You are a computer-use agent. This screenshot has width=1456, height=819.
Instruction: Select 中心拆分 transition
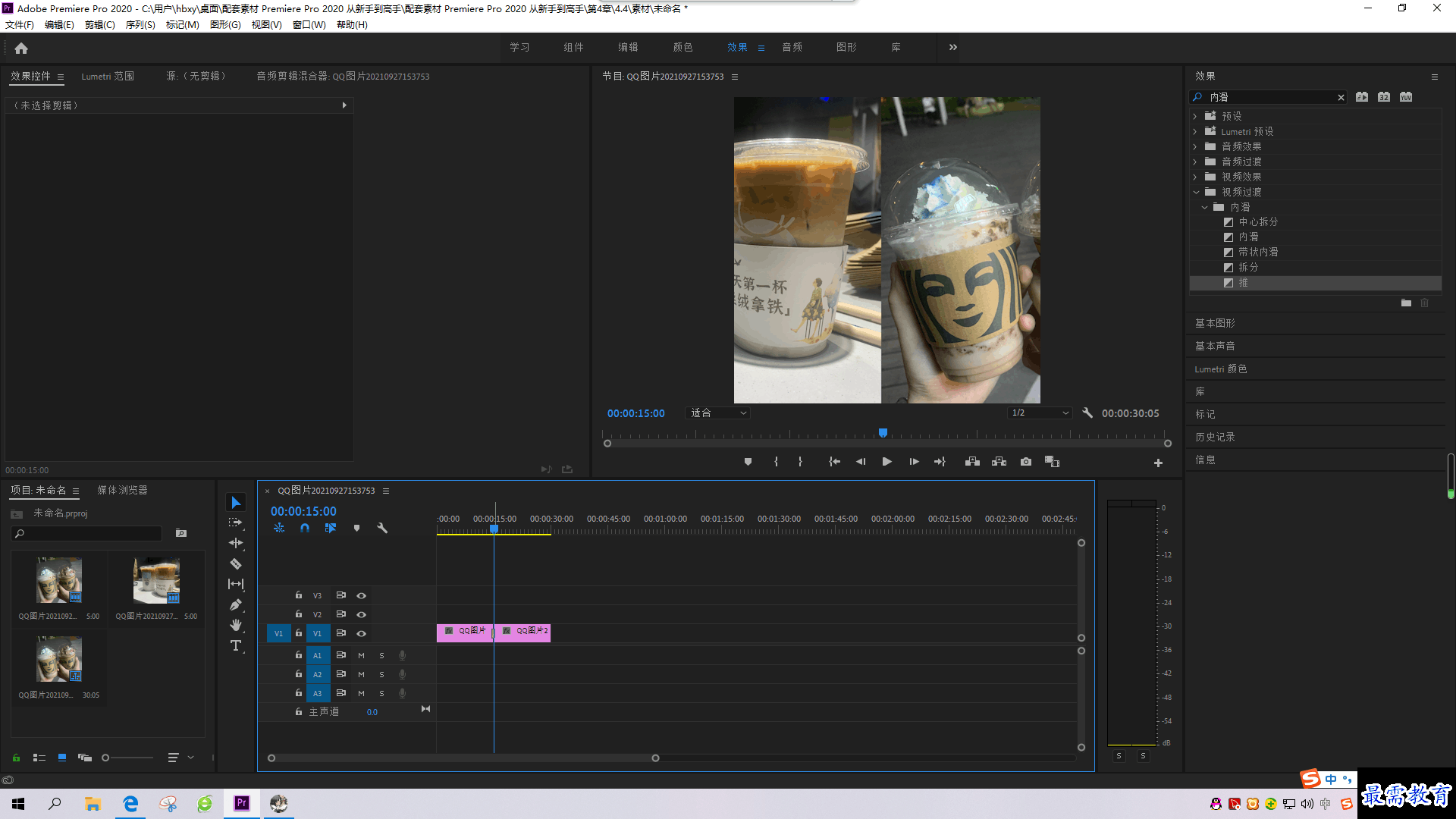coord(1258,222)
